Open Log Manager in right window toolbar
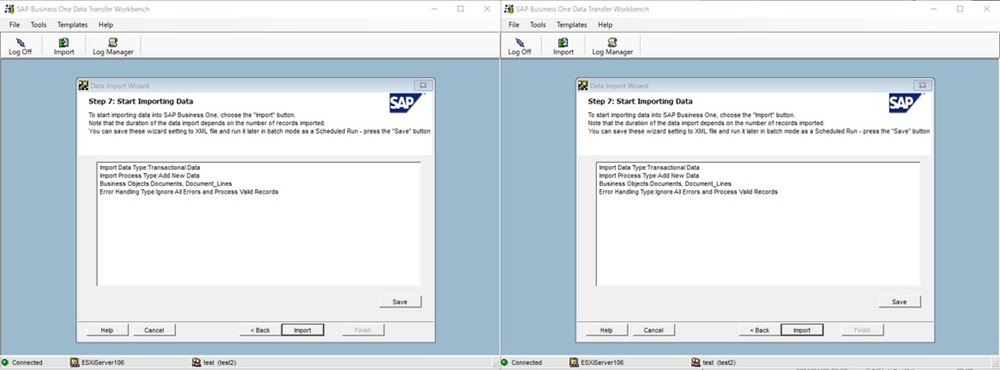This screenshot has width=1000, height=370. [x=612, y=42]
